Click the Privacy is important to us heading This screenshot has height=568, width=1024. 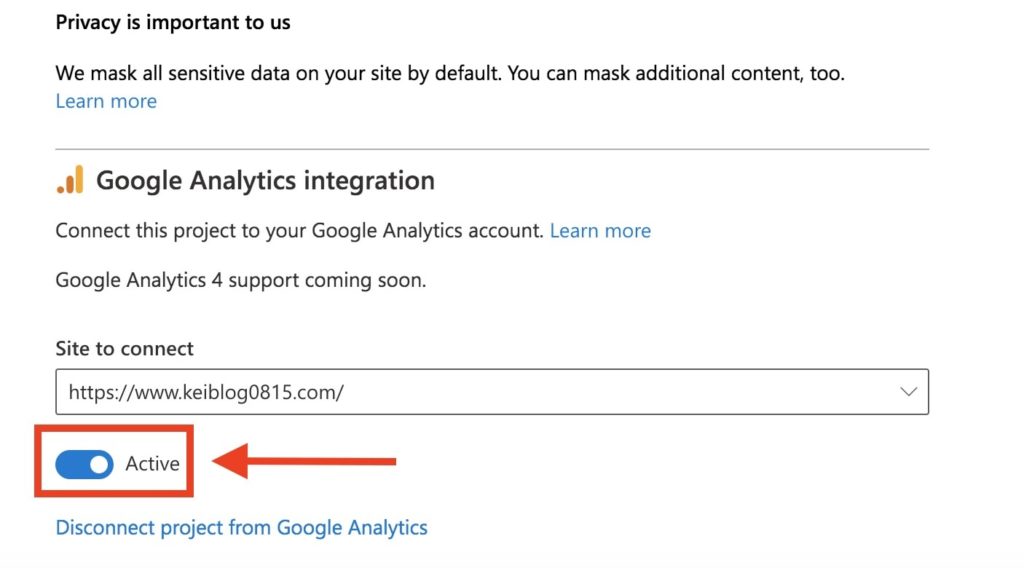point(173,22)
